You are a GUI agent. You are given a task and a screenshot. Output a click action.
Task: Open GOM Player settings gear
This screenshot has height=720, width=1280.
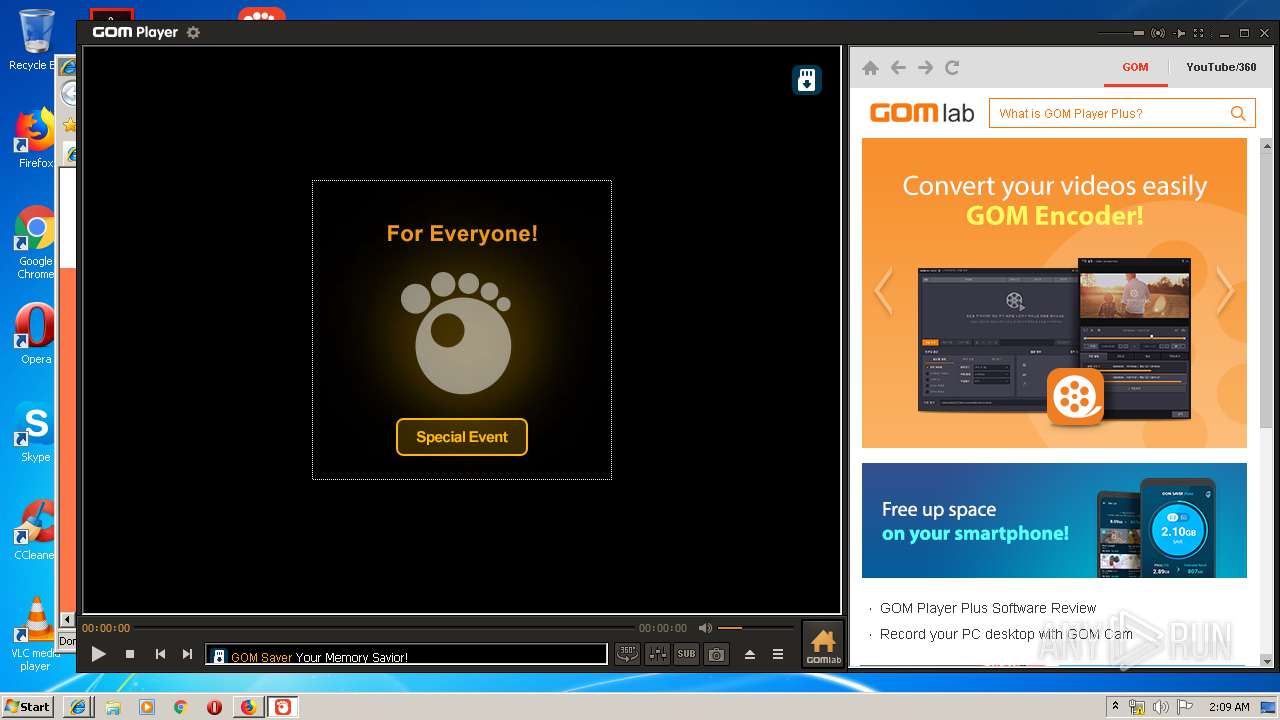tap(193, 32)
